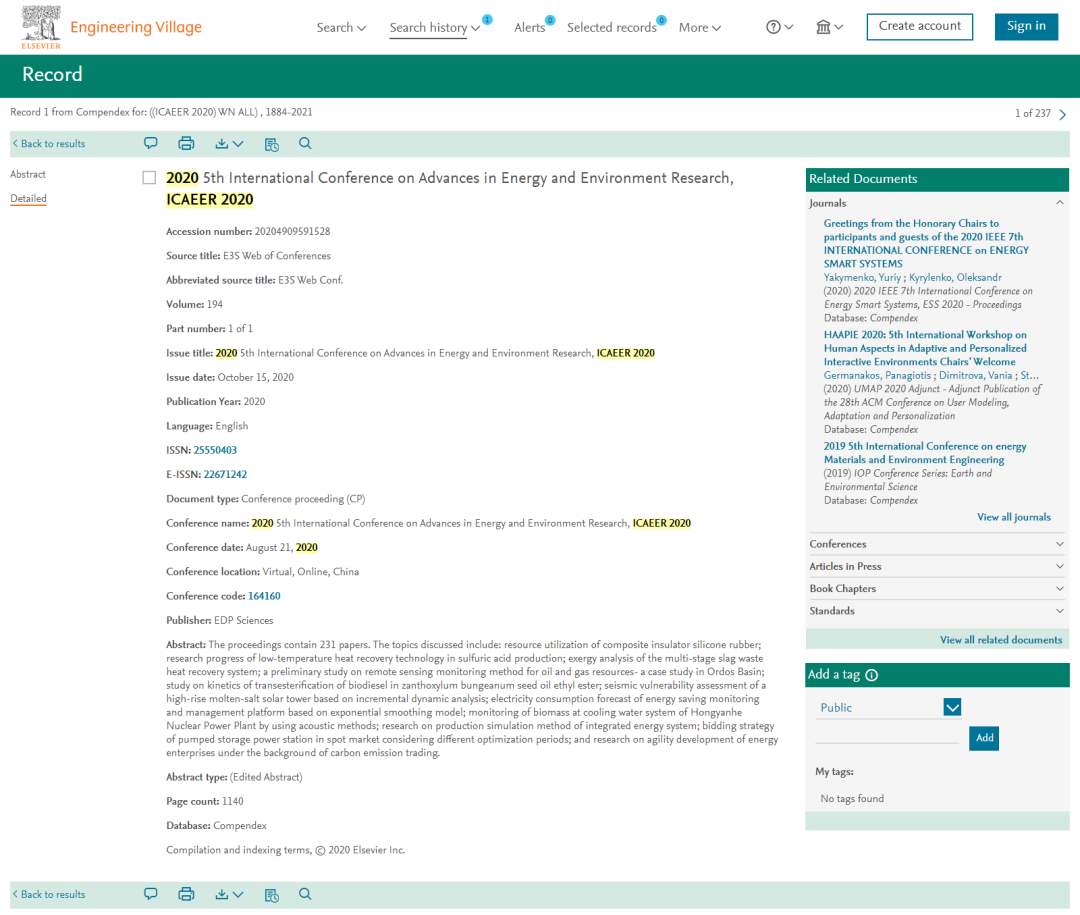The width and height of the screenshot is (1080, 915).
Task: Click the Record page heading
Action: 52,74
